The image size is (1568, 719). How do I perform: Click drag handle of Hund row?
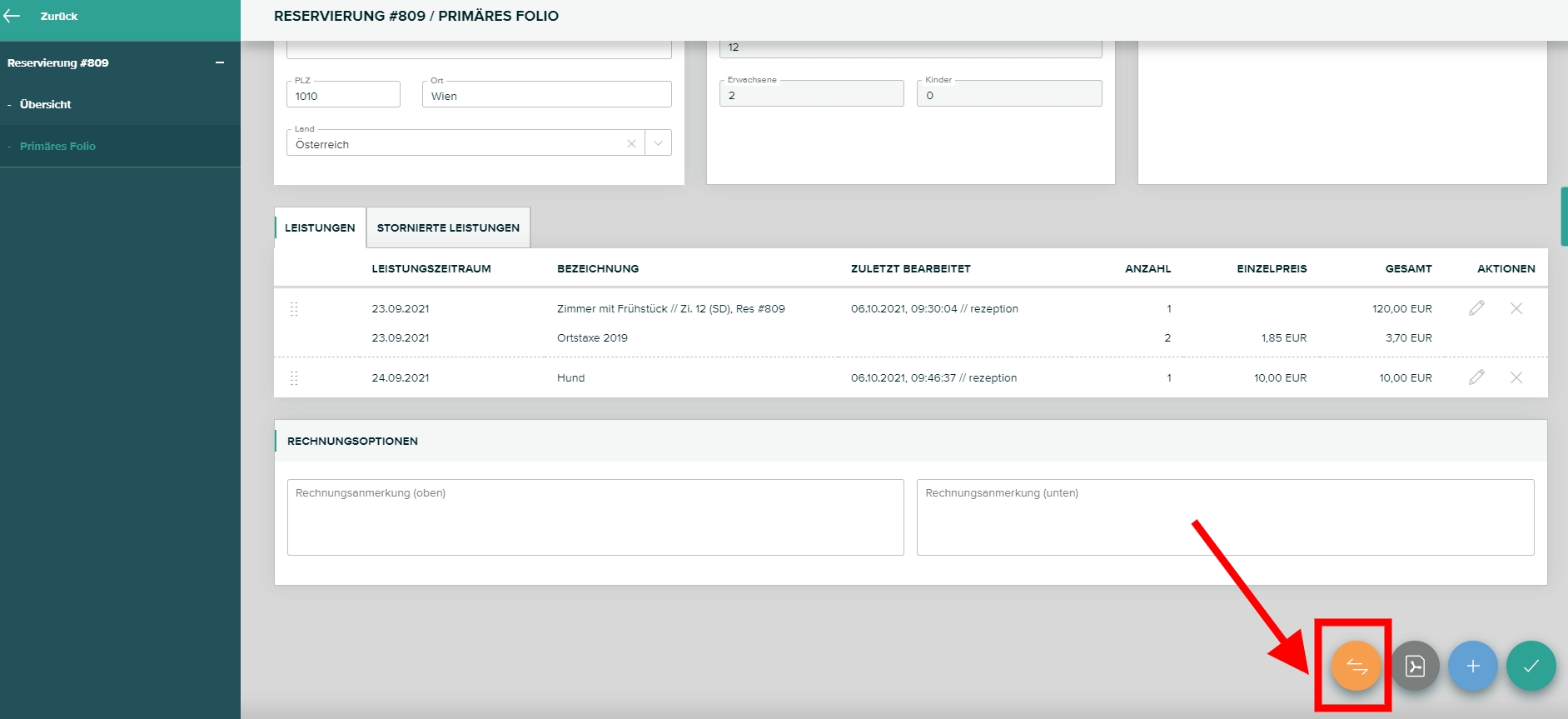tap(294, 378)
